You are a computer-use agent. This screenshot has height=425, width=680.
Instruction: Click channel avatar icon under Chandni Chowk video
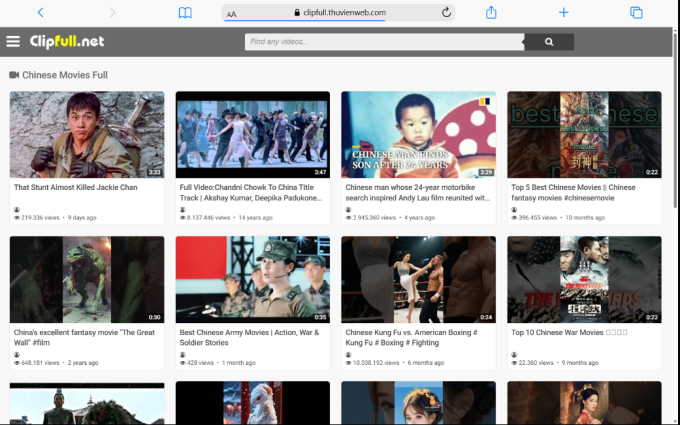183,210
